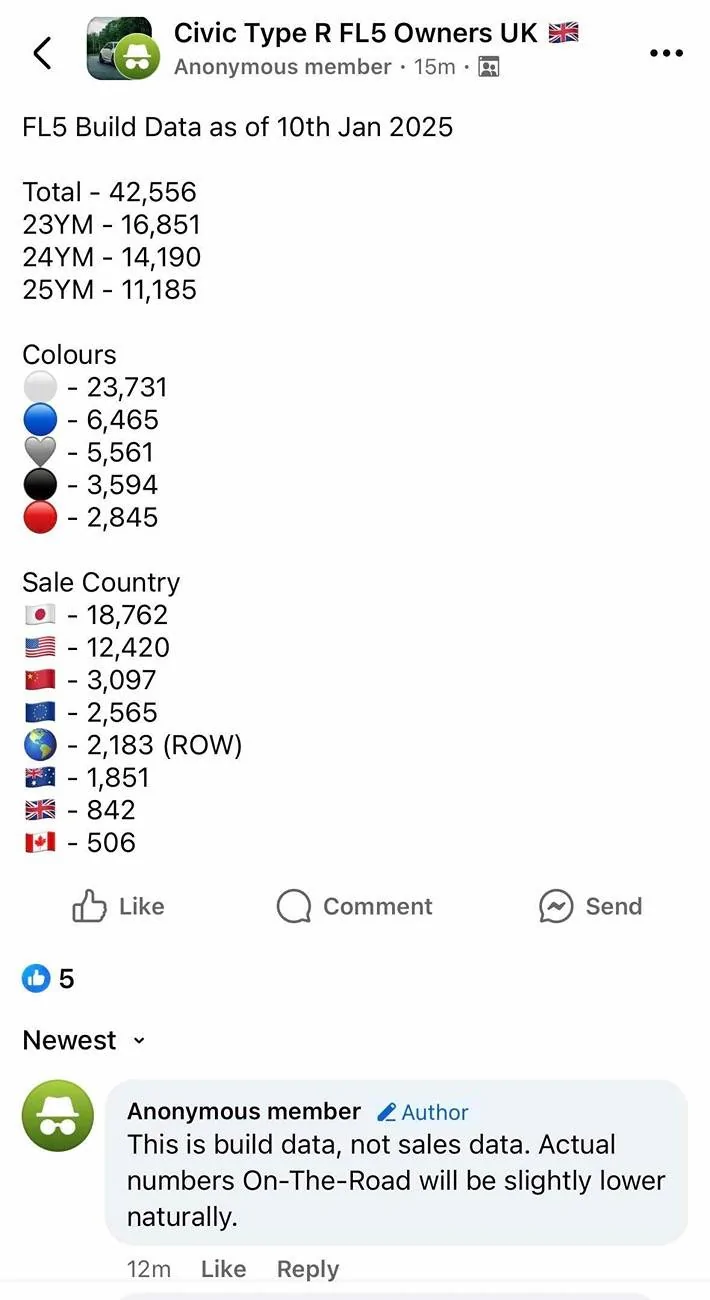Expand sort options via the chevron next to Newest
710x1300 pixels.
[138, 1041]
